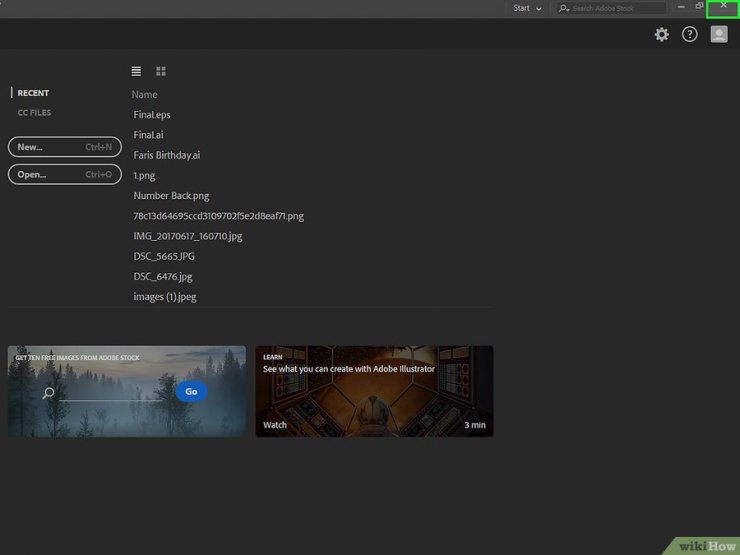Open recent file 78c13d64695ccd3109702f5e2d8eaf71.png

coord(219,216)
